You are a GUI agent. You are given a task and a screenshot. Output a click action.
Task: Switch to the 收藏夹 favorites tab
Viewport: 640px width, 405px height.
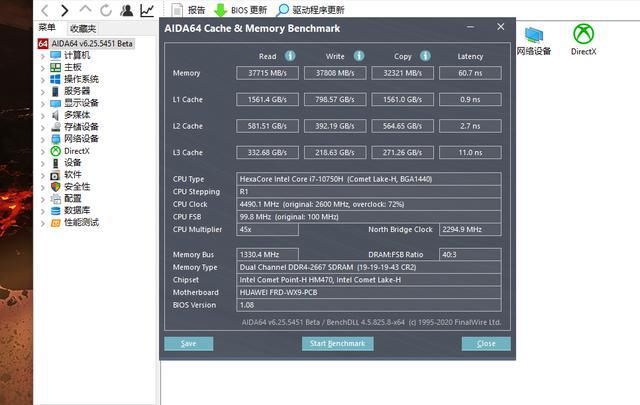click(x=83, y=29)
